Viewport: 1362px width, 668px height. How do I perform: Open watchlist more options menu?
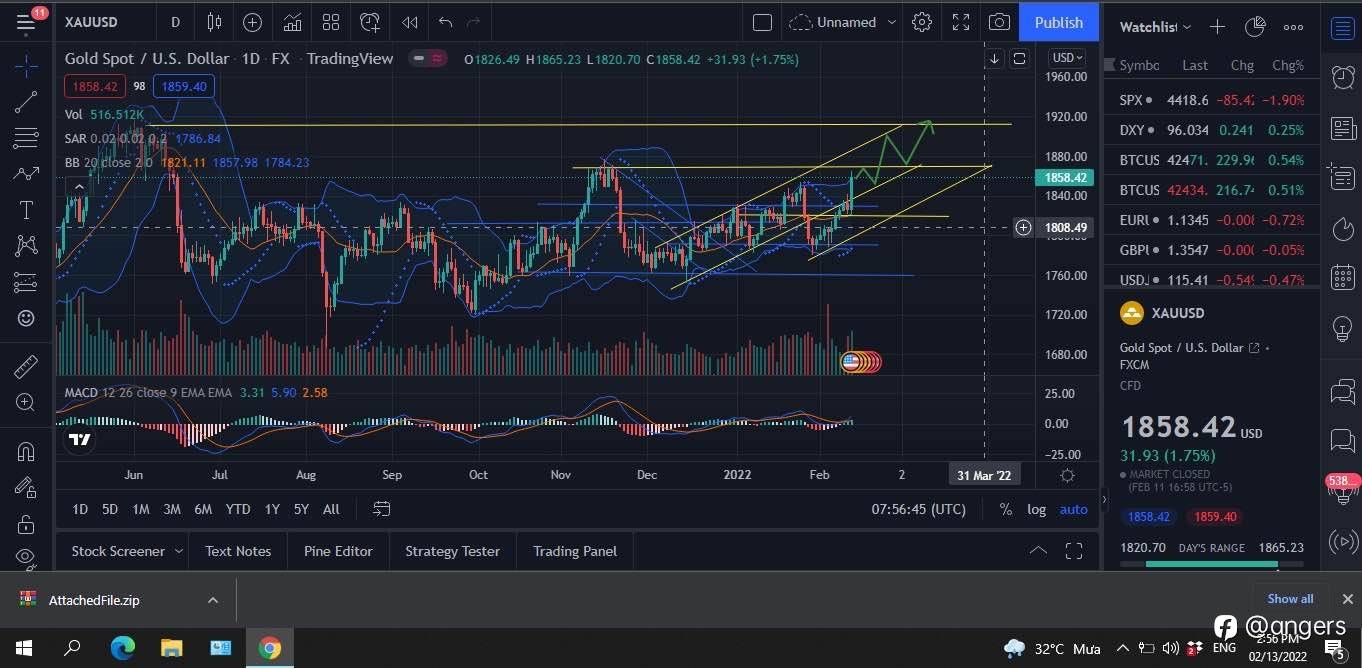coord(1293,27)
